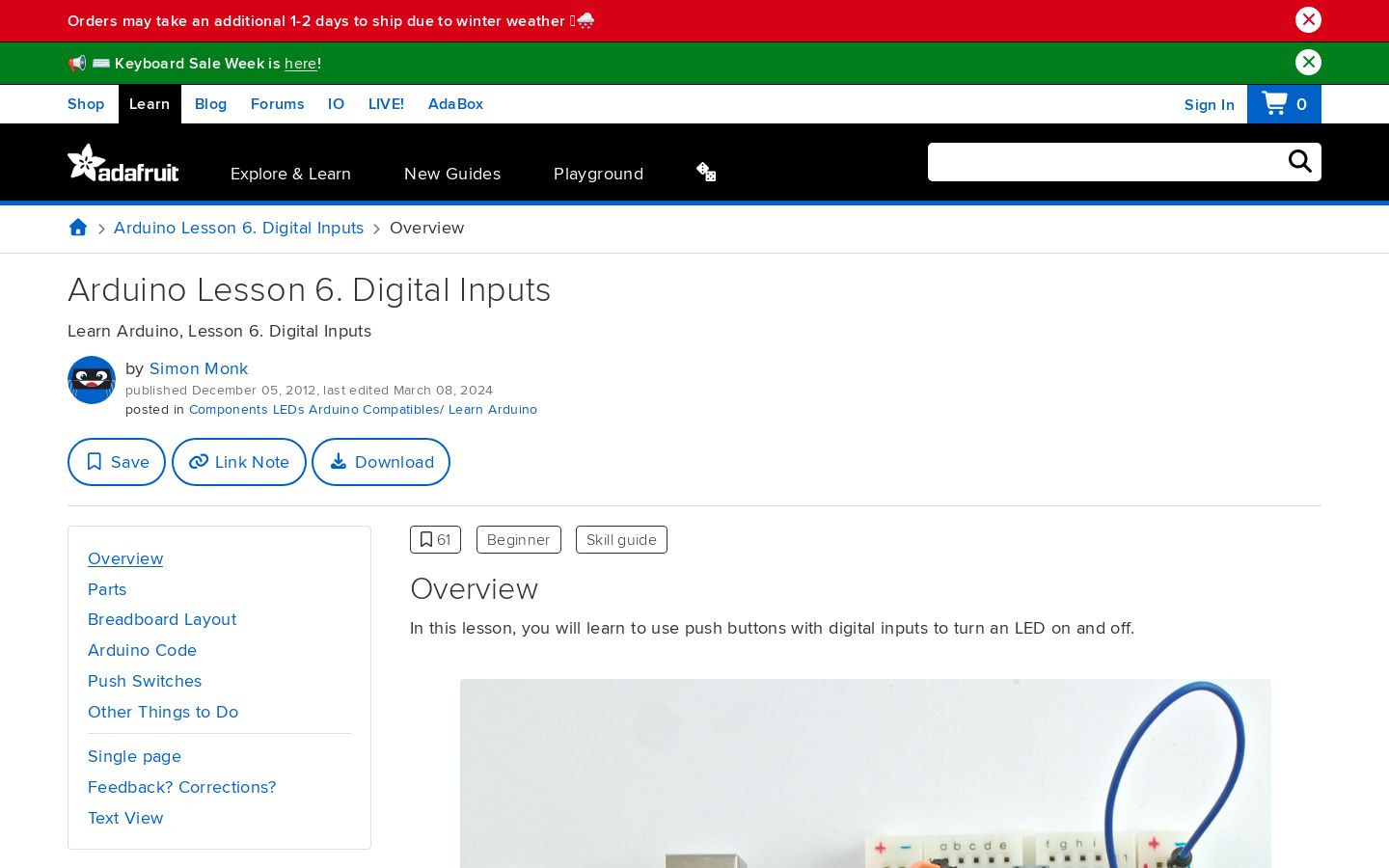Viewport: 1389px width, 868px height.
Task: Open the LEDs category link
Action: (288, 410)
